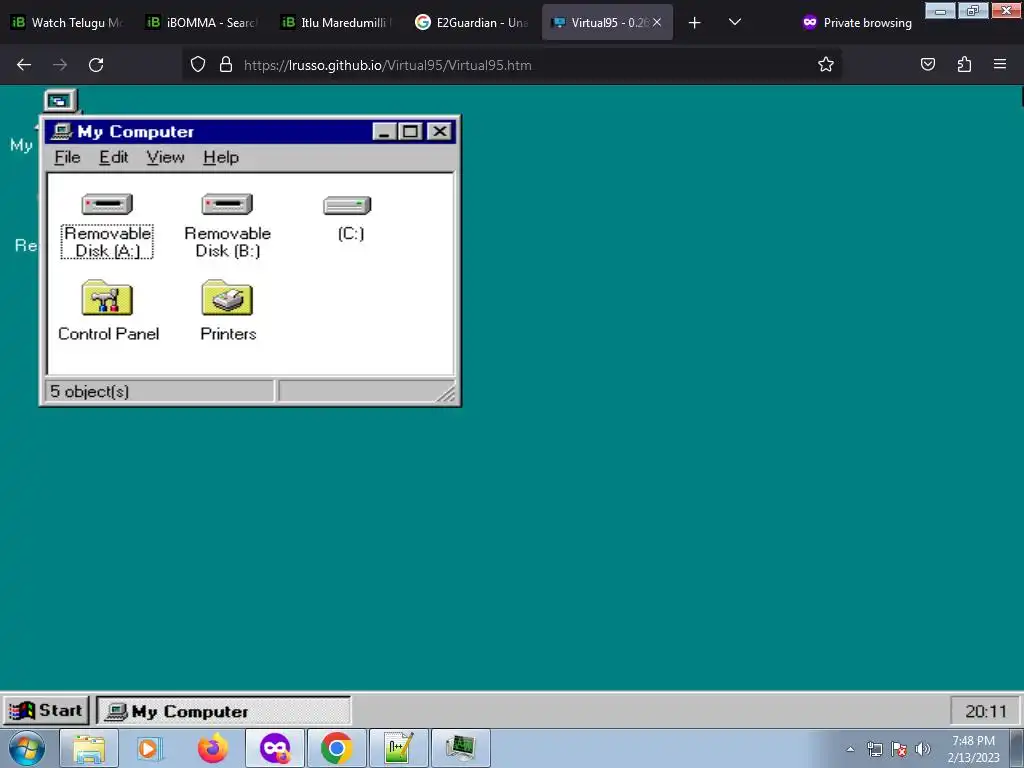
Task: Open the Pocket save icon
Action: (x=927, y=64)
